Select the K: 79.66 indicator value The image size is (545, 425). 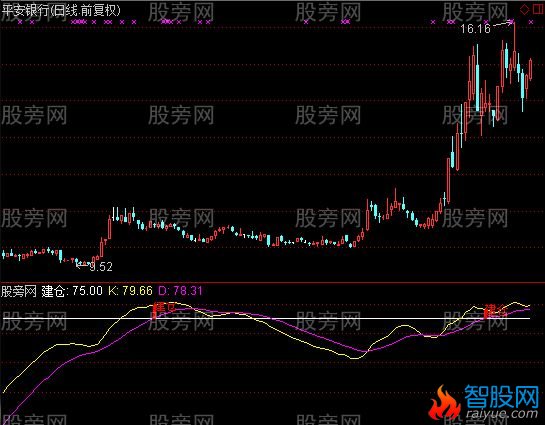[x=130, y=291]
